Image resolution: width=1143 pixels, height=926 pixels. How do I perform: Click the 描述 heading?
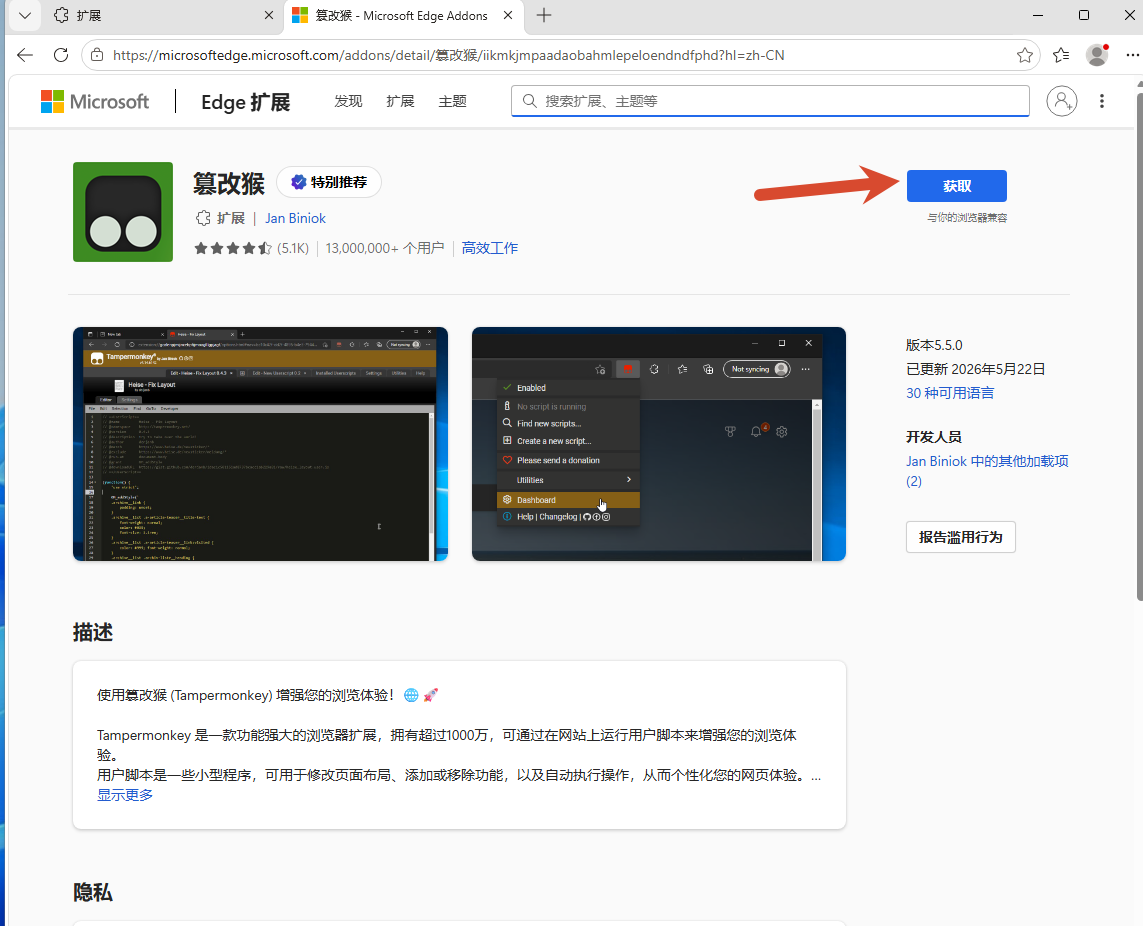[93, 632]
